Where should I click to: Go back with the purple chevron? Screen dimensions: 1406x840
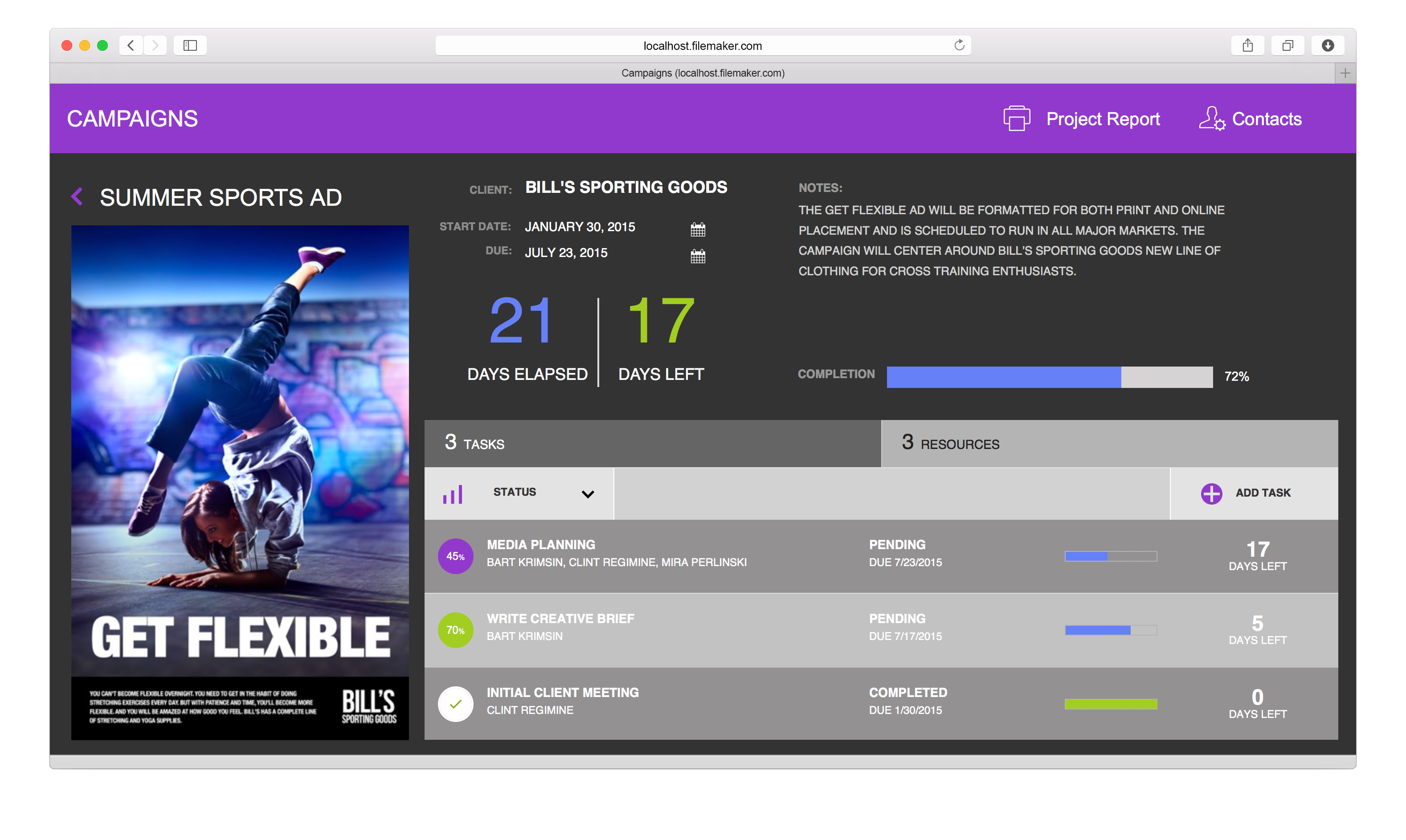(78, 197)
